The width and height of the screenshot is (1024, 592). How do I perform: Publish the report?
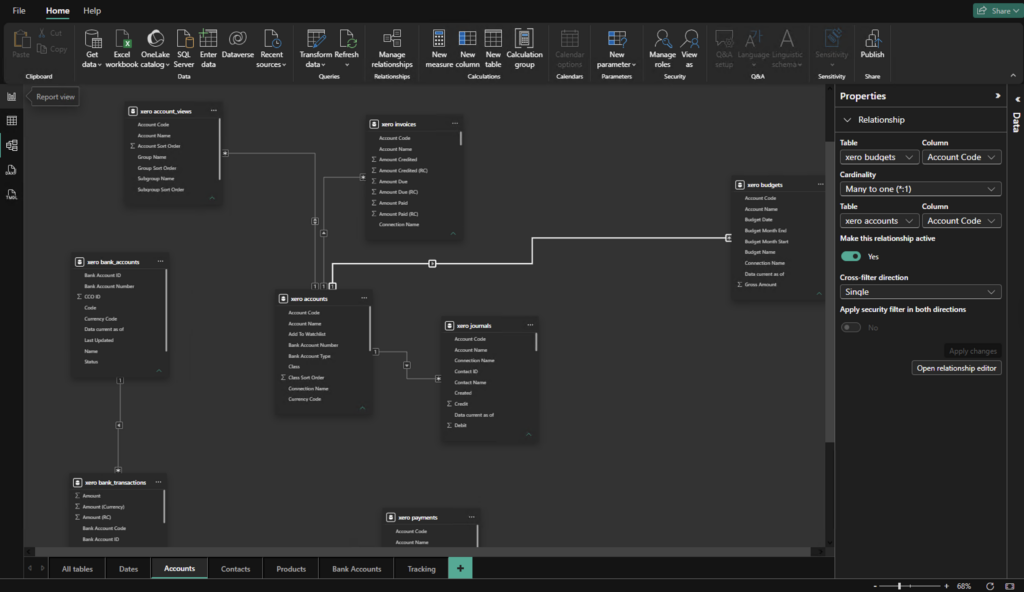872,44
